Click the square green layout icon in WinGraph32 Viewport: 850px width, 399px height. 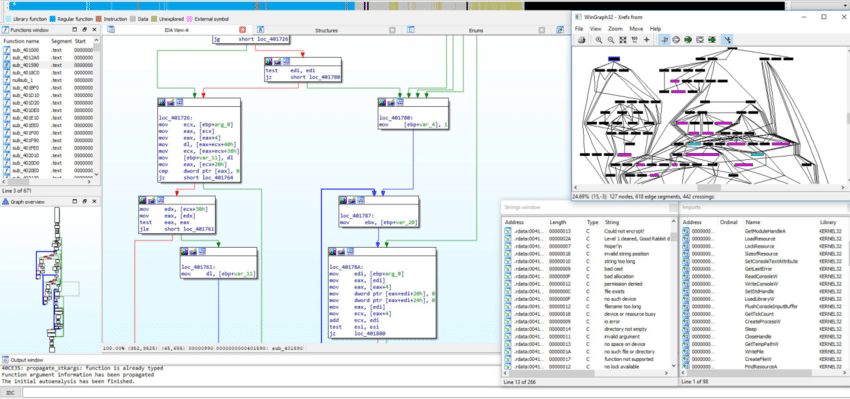(712, 40)
